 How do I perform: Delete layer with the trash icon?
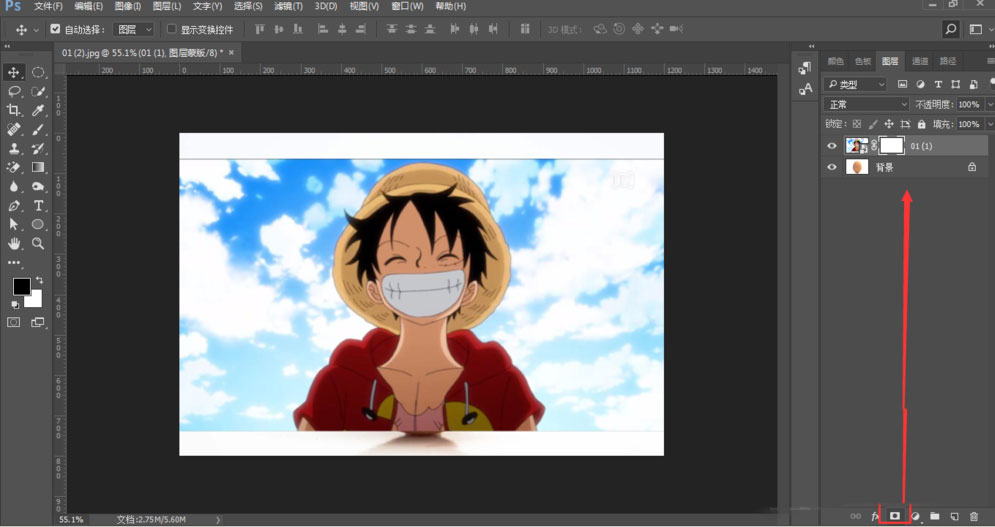(x=973, y=516)
